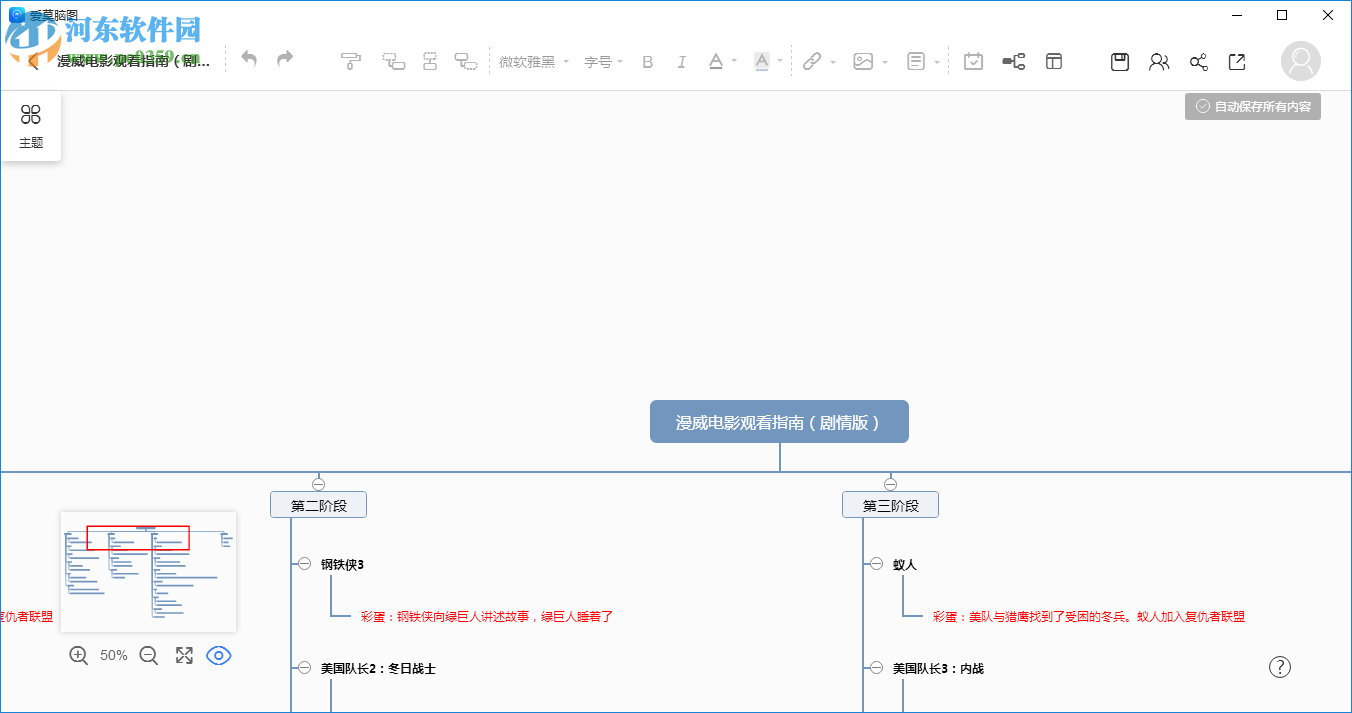The image size is (1352, 713).
Task: Collapse the 蚁人 node
Action: (x=876, y=564)
